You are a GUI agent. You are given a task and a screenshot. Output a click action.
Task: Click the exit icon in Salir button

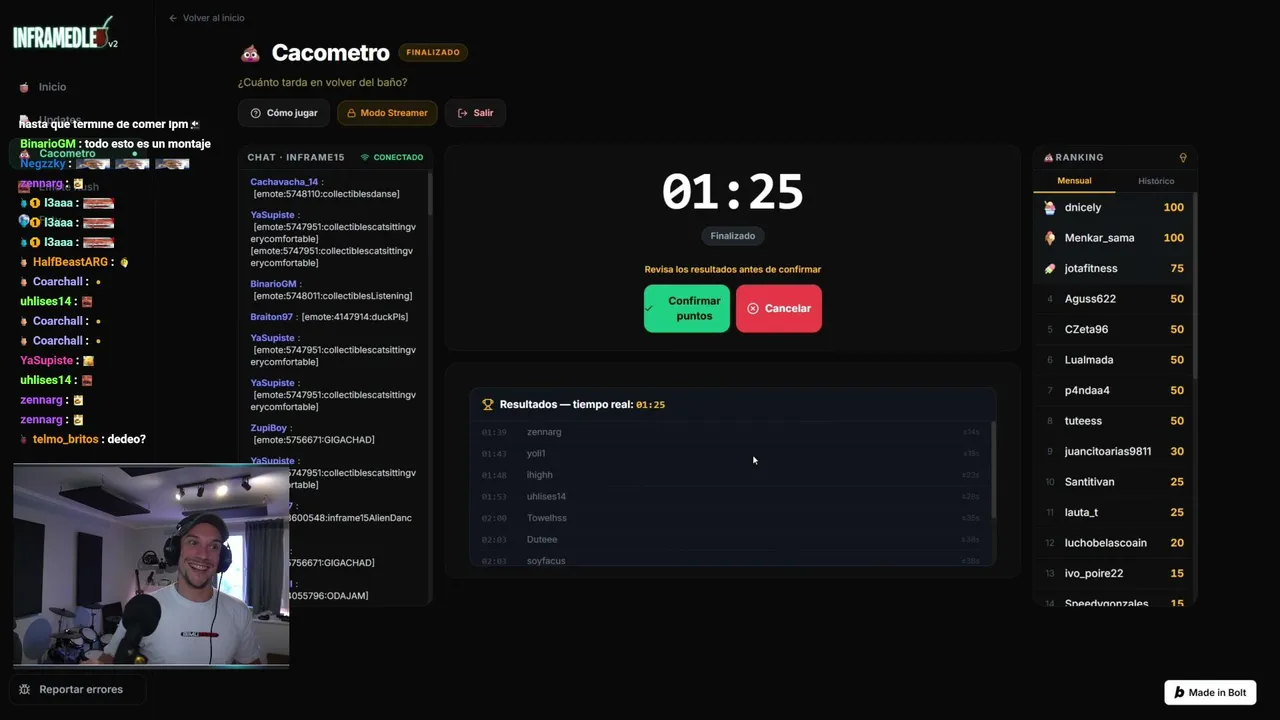[462, 113]
